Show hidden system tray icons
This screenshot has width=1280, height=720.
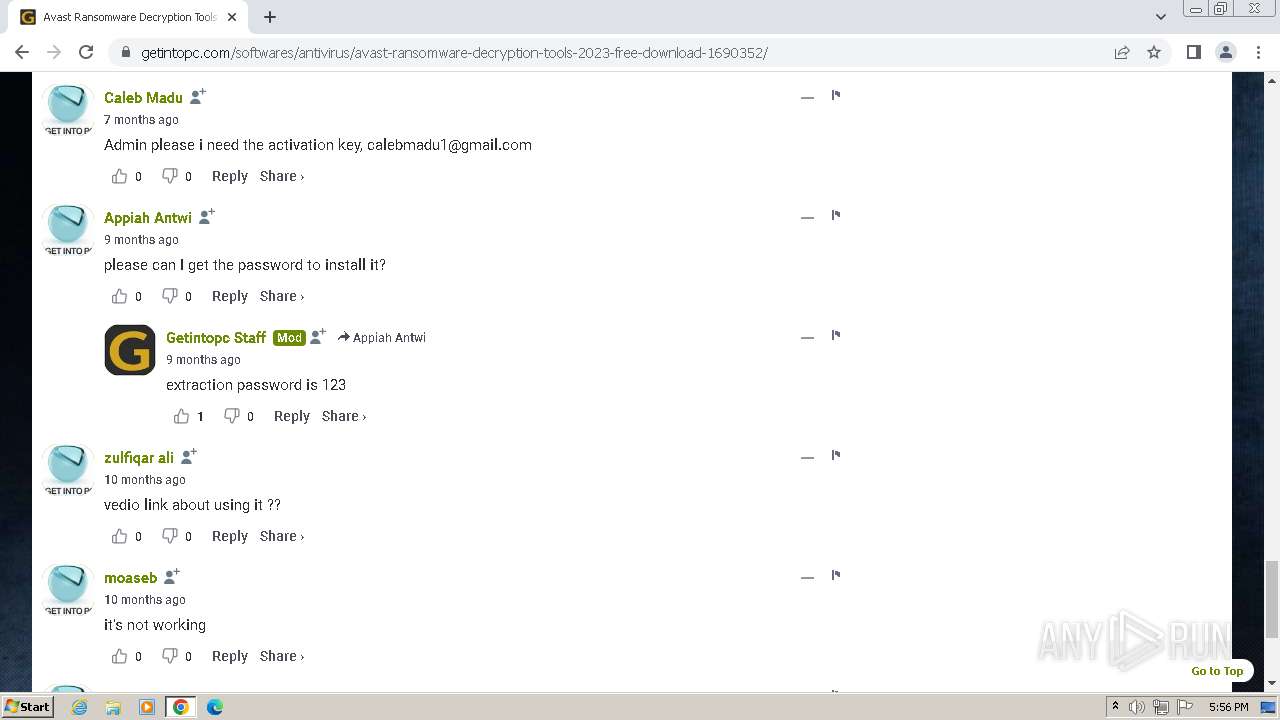[1115, 707]
